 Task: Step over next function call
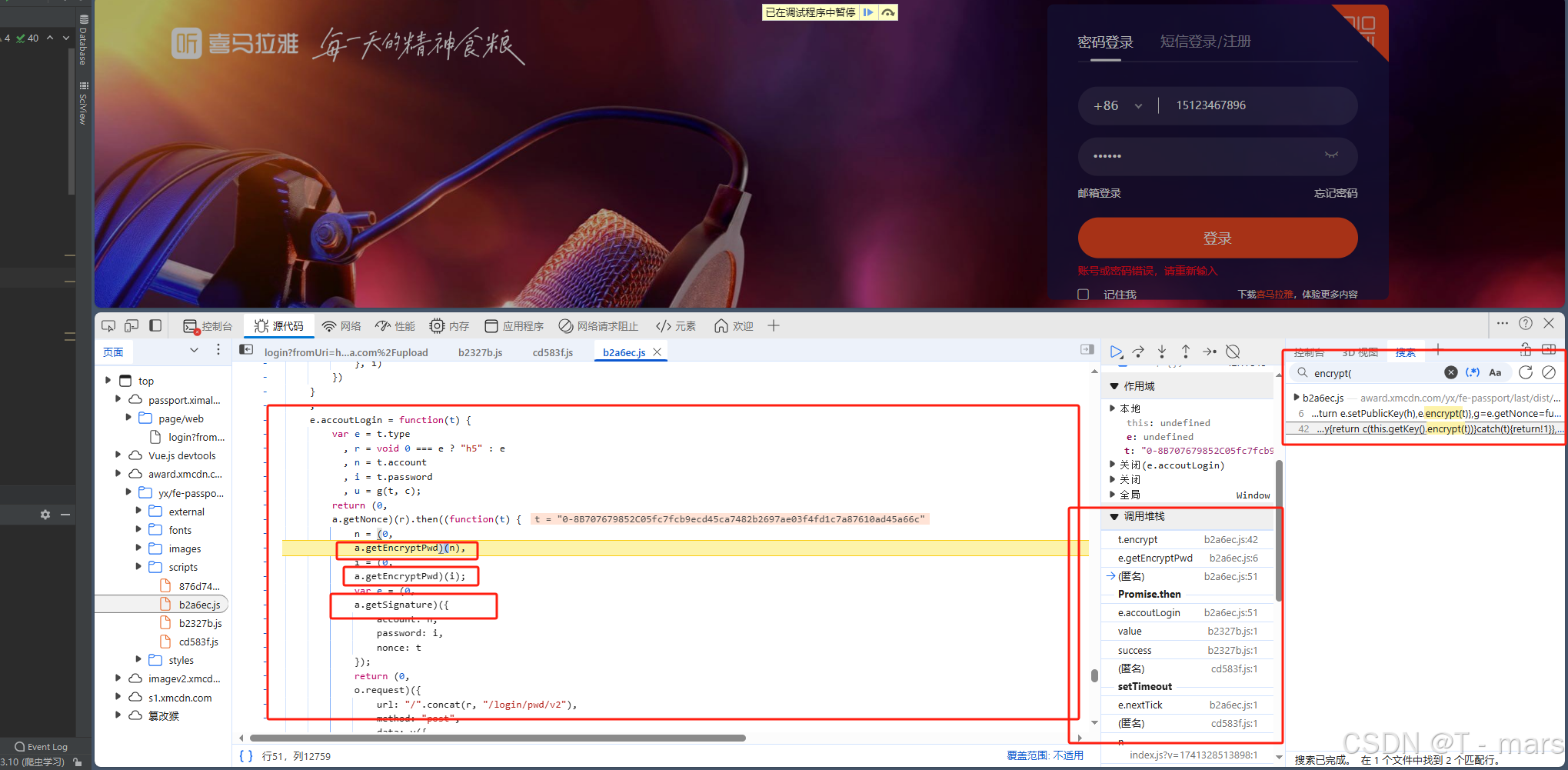tap(1139, 352)
